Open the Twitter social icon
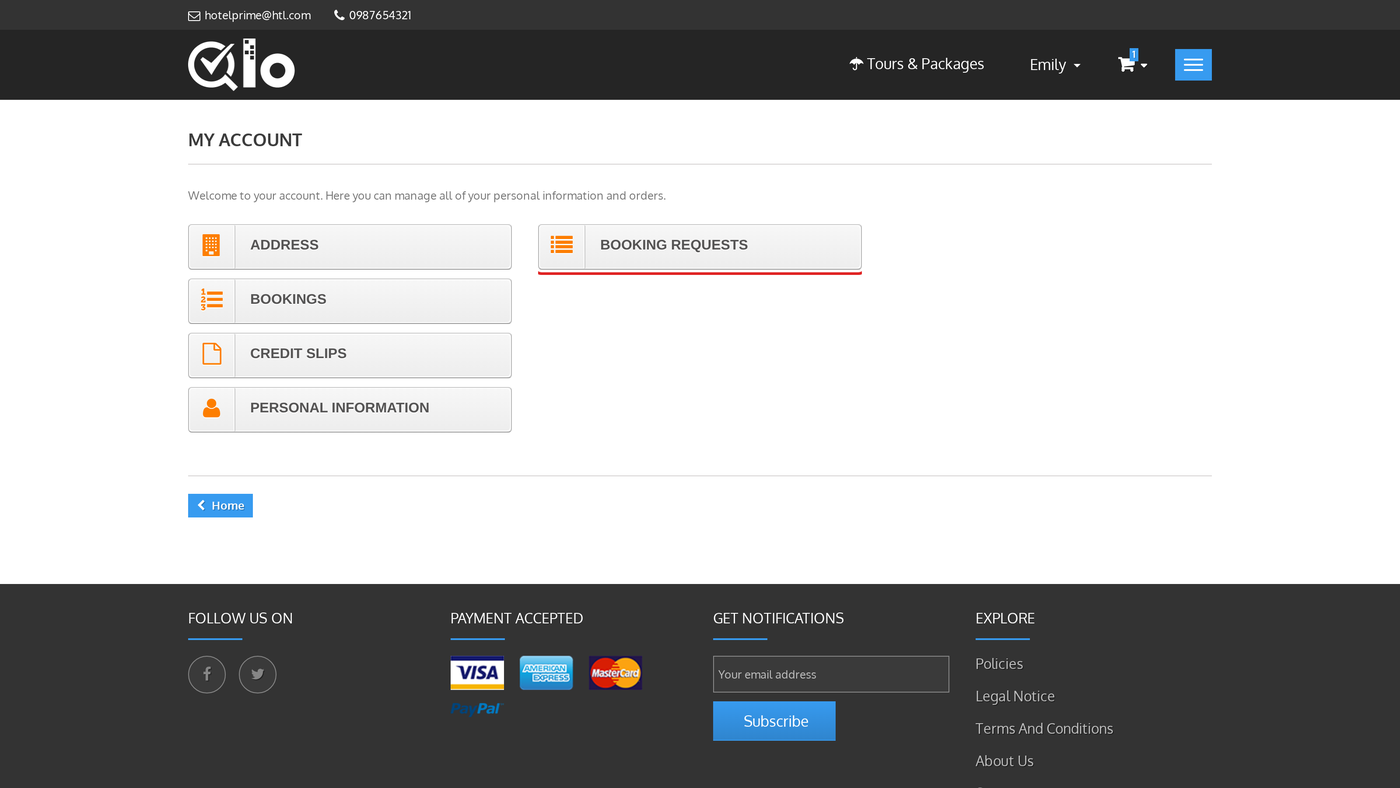 click(257, 674)
